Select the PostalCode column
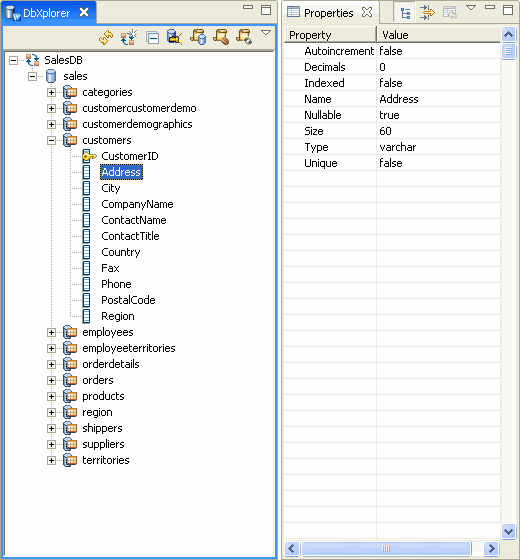This screenshot has height=560, width=520. point(129,300)
